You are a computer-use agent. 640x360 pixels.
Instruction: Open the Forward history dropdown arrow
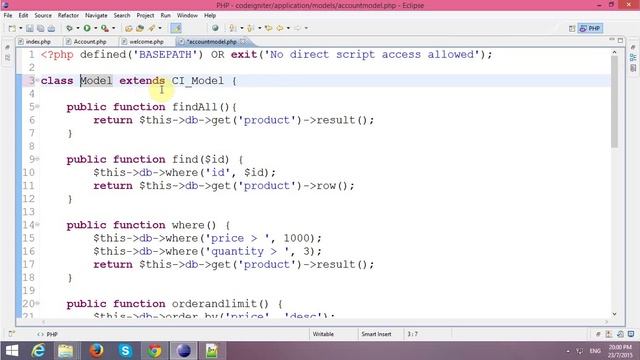point(306,28)
